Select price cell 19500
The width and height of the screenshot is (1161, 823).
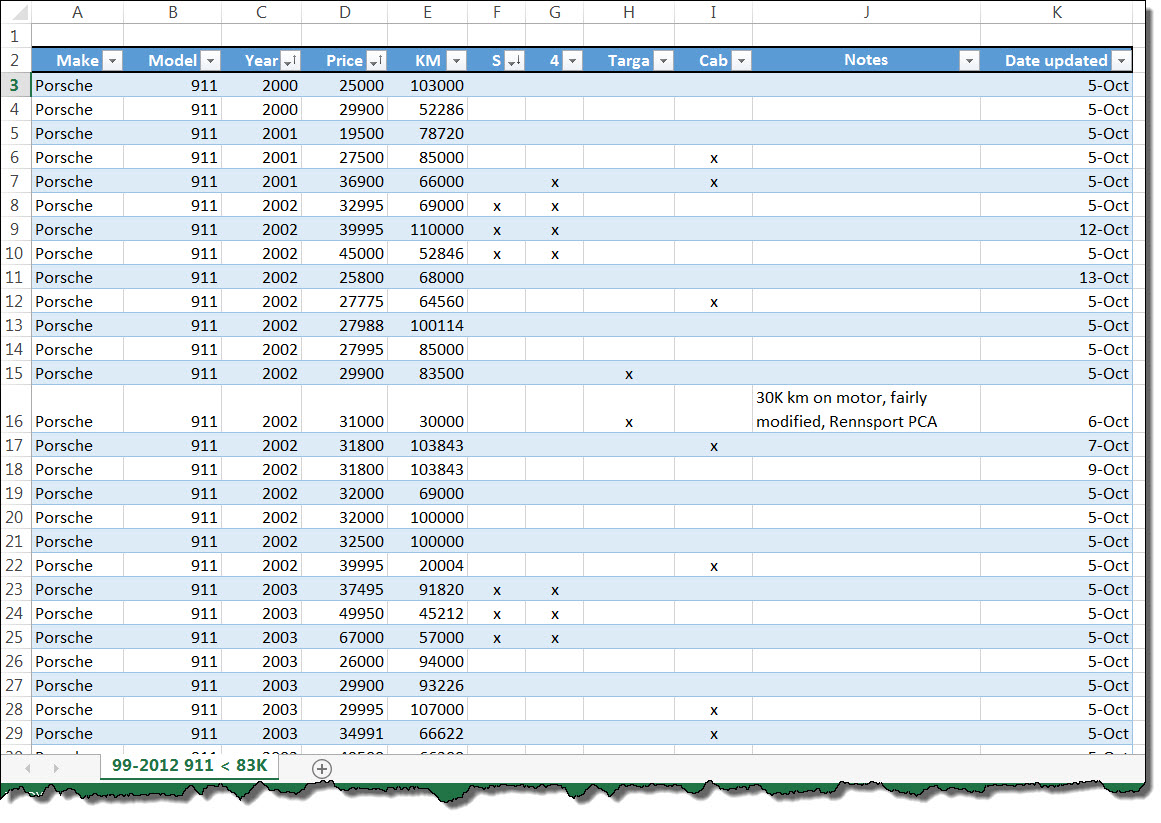click(x=344, y=133)
